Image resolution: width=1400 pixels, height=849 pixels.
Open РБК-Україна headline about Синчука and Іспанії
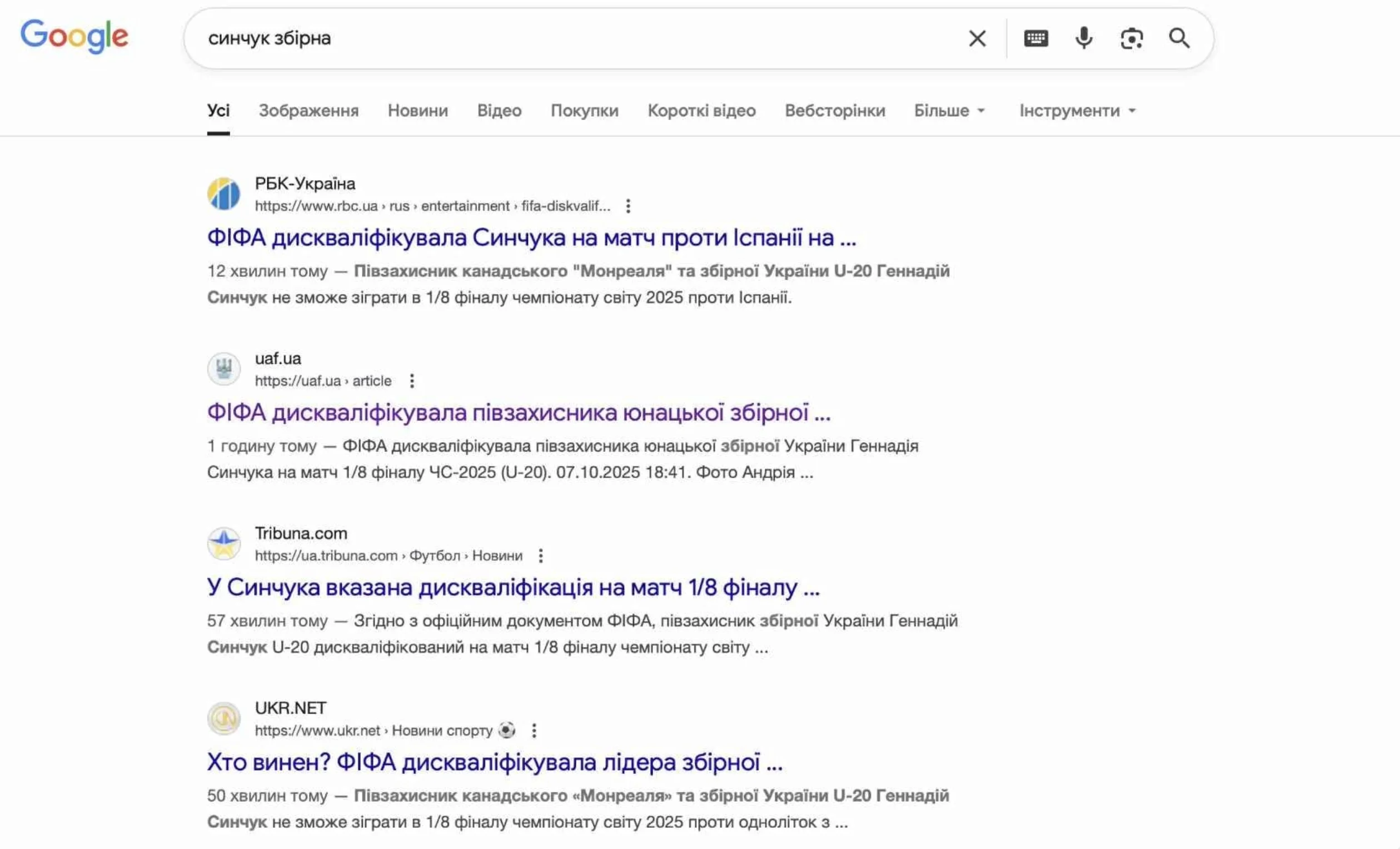[x=531, y=237]
